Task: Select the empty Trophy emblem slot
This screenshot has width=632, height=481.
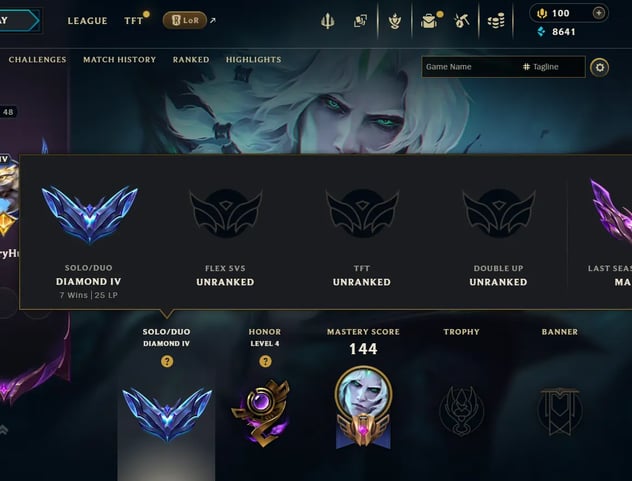Action: coord(461,411)
